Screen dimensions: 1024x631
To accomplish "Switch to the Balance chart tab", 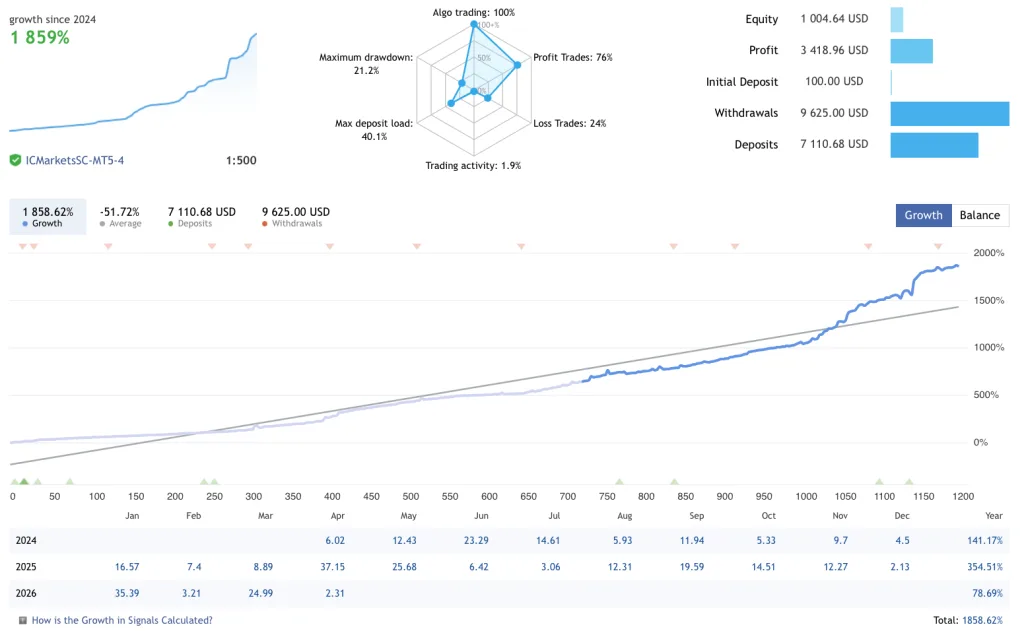I will click(980, 215).
